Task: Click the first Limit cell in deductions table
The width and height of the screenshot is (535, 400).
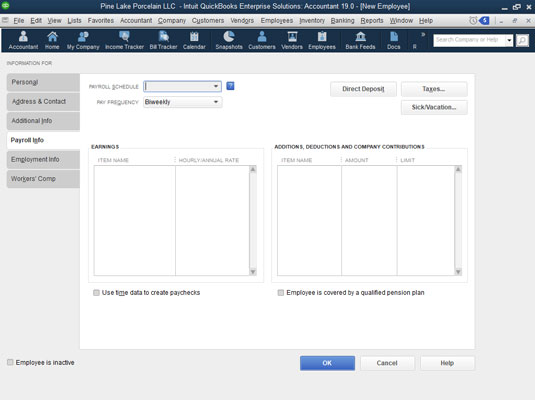Action: click(x=426, y=170)
